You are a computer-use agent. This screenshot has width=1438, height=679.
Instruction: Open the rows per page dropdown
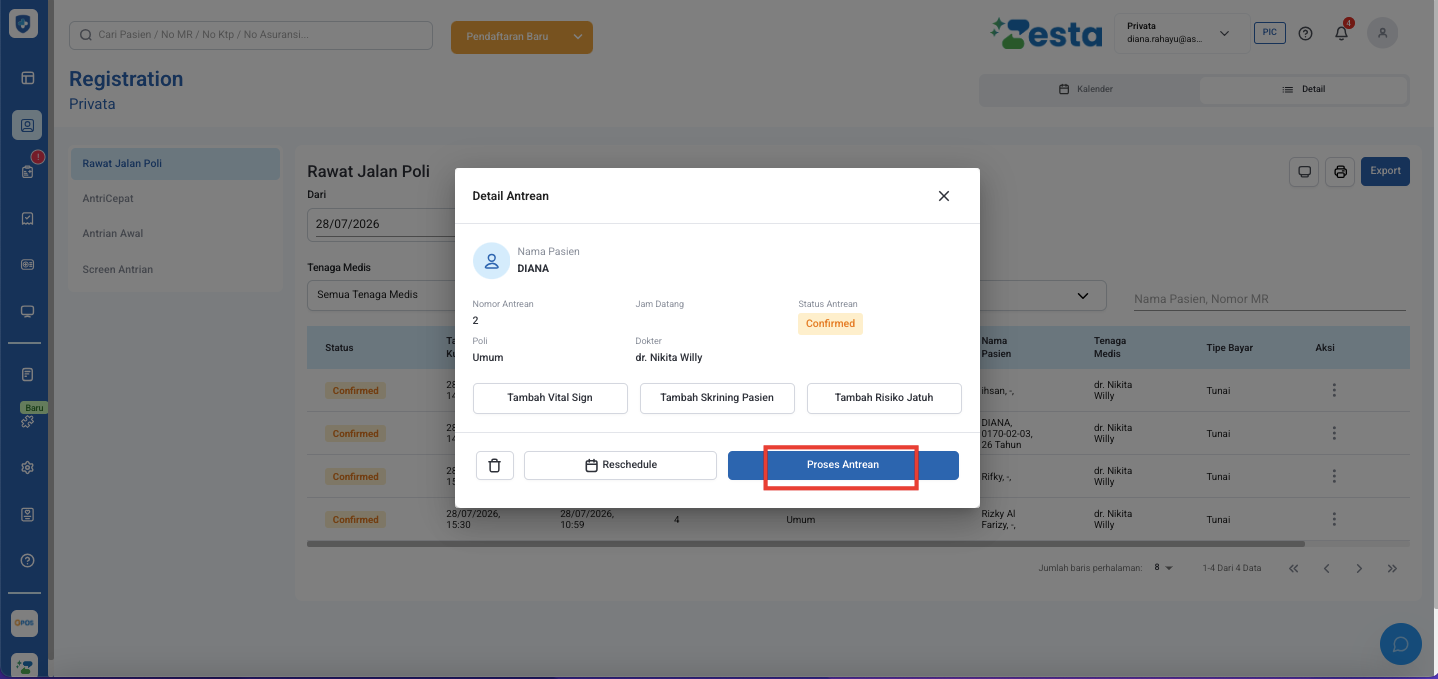pyautogui.click(x=1163, y=568)
